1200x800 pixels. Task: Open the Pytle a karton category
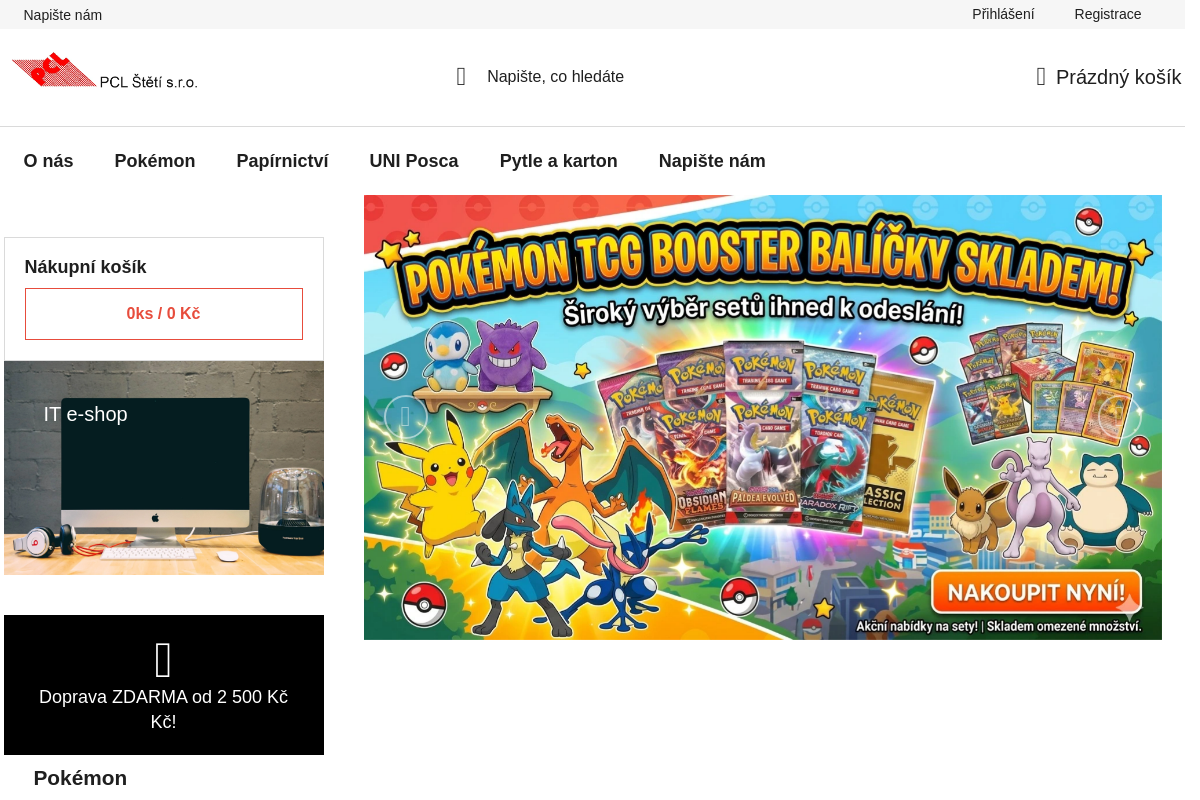click(559, 161)
